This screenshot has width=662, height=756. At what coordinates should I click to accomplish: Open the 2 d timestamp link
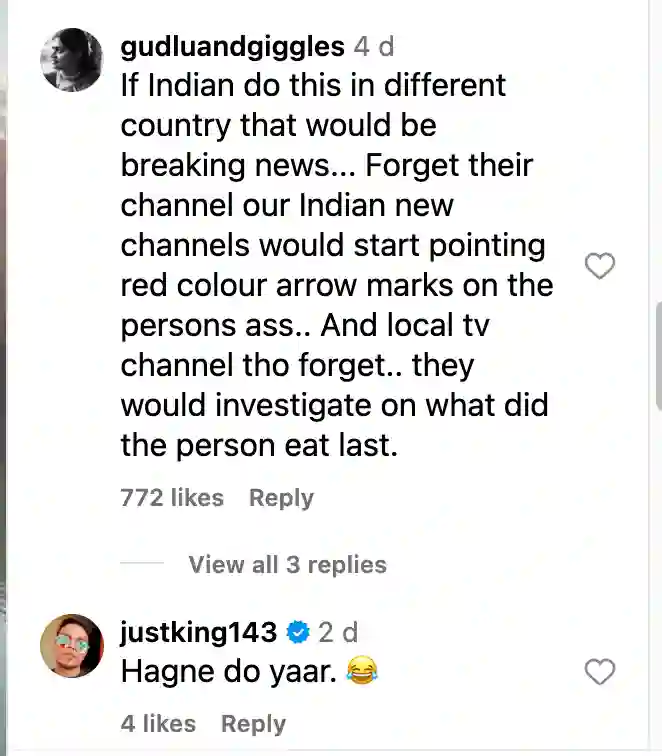pyautogui.click(x=338, y=632)
